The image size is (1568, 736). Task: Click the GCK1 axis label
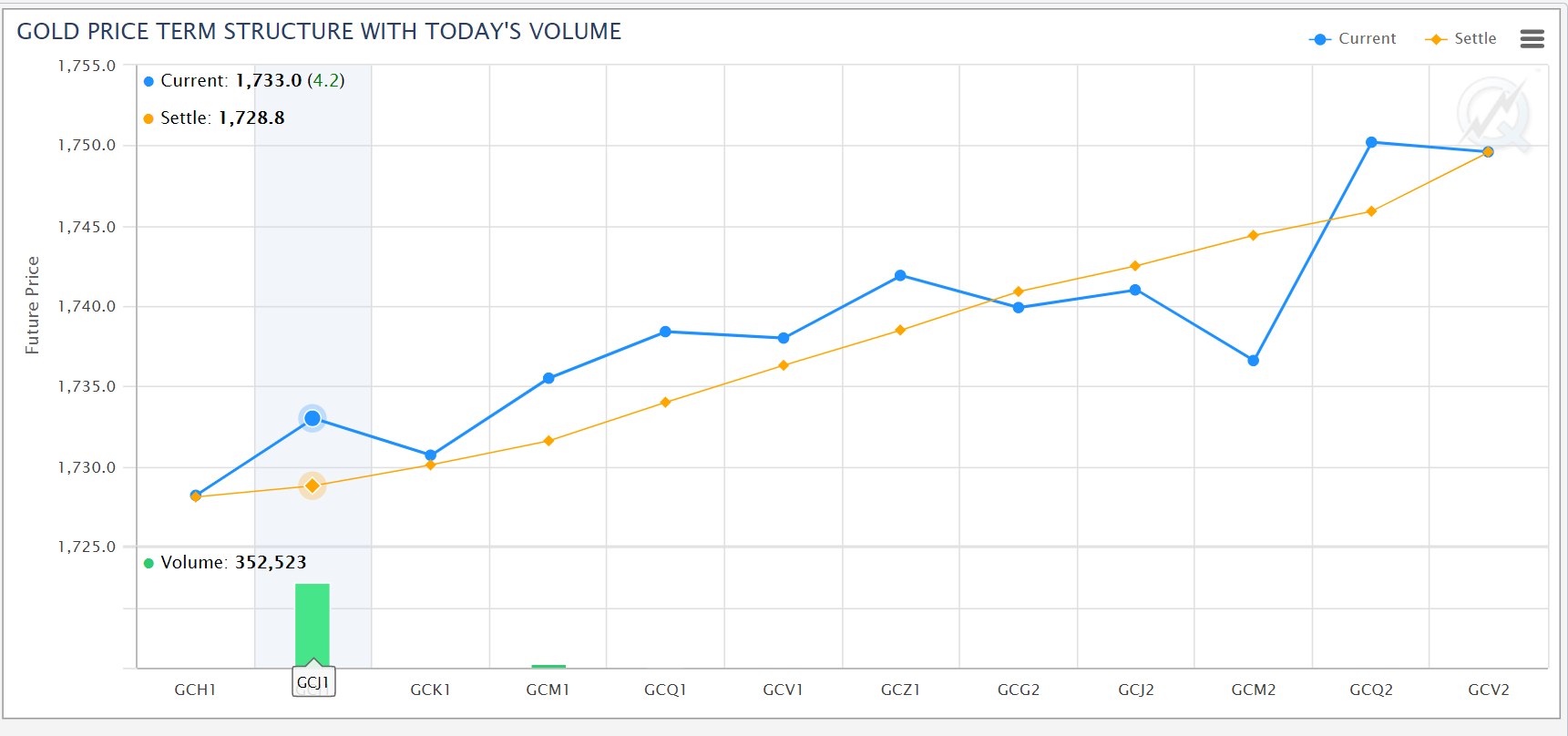[x=431, y=690]
